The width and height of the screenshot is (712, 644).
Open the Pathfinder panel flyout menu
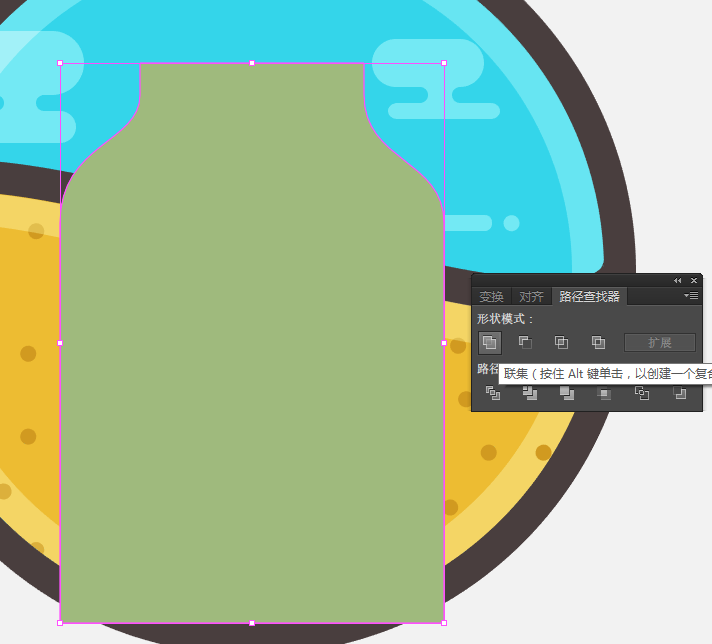click(691, 296)
